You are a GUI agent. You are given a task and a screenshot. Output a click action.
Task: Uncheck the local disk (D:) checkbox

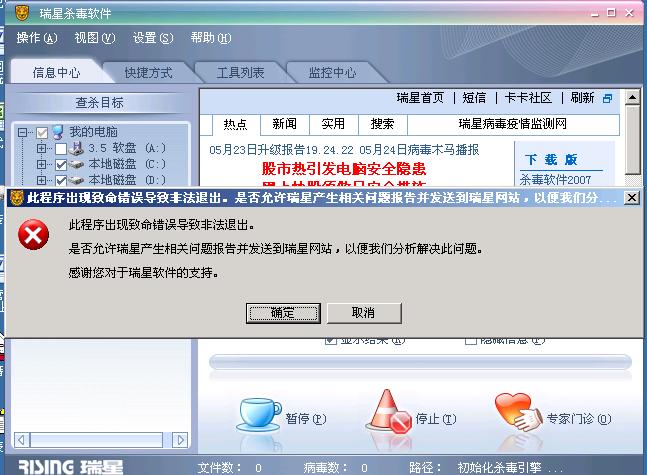[61, 180]
